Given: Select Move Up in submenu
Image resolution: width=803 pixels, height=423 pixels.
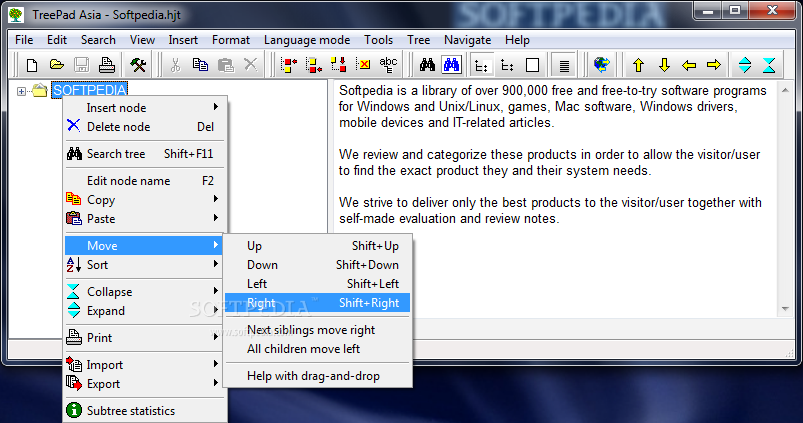Looking at the screenshot, I should [318, 246].
